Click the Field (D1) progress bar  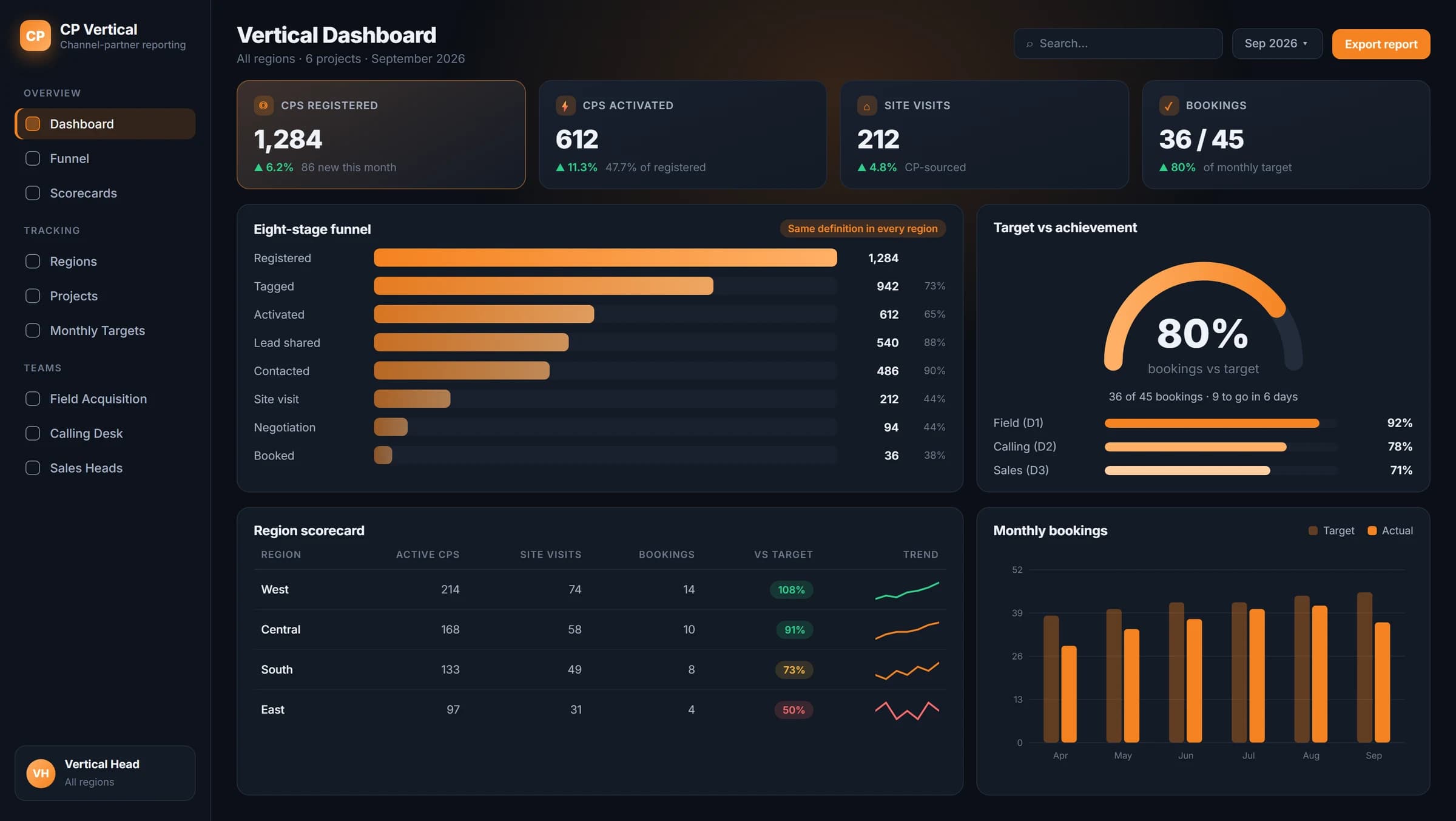click(1220, 423)
